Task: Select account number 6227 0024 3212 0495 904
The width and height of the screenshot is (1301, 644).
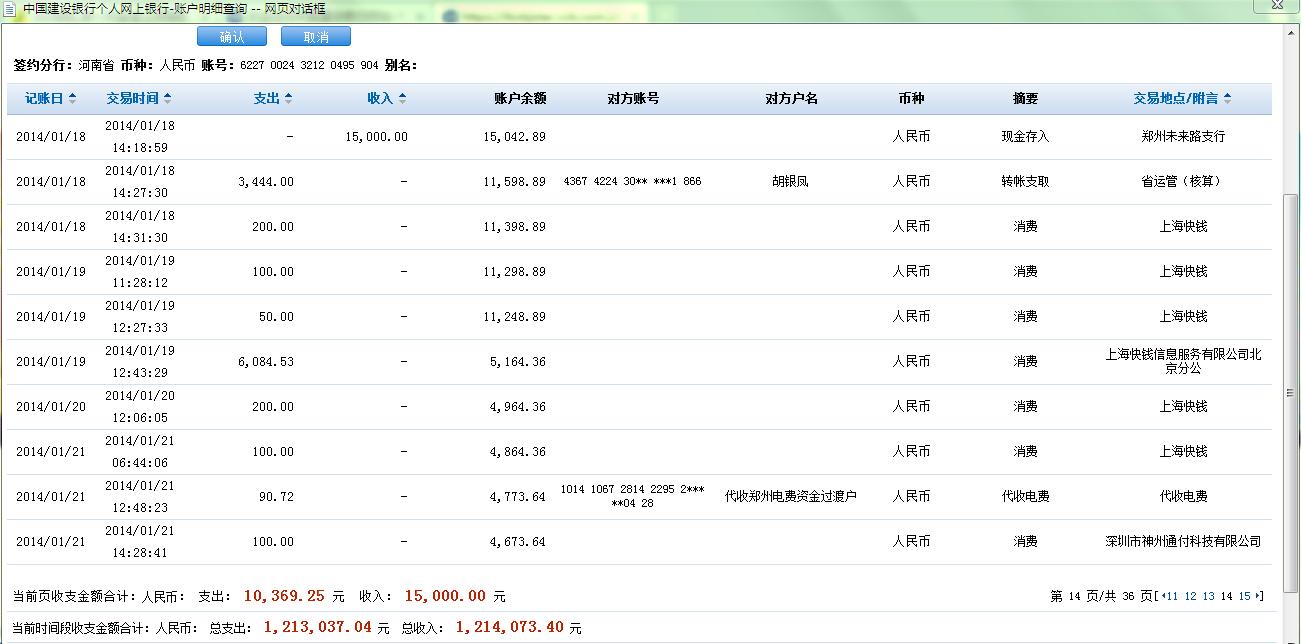Action: click(309, 66)
